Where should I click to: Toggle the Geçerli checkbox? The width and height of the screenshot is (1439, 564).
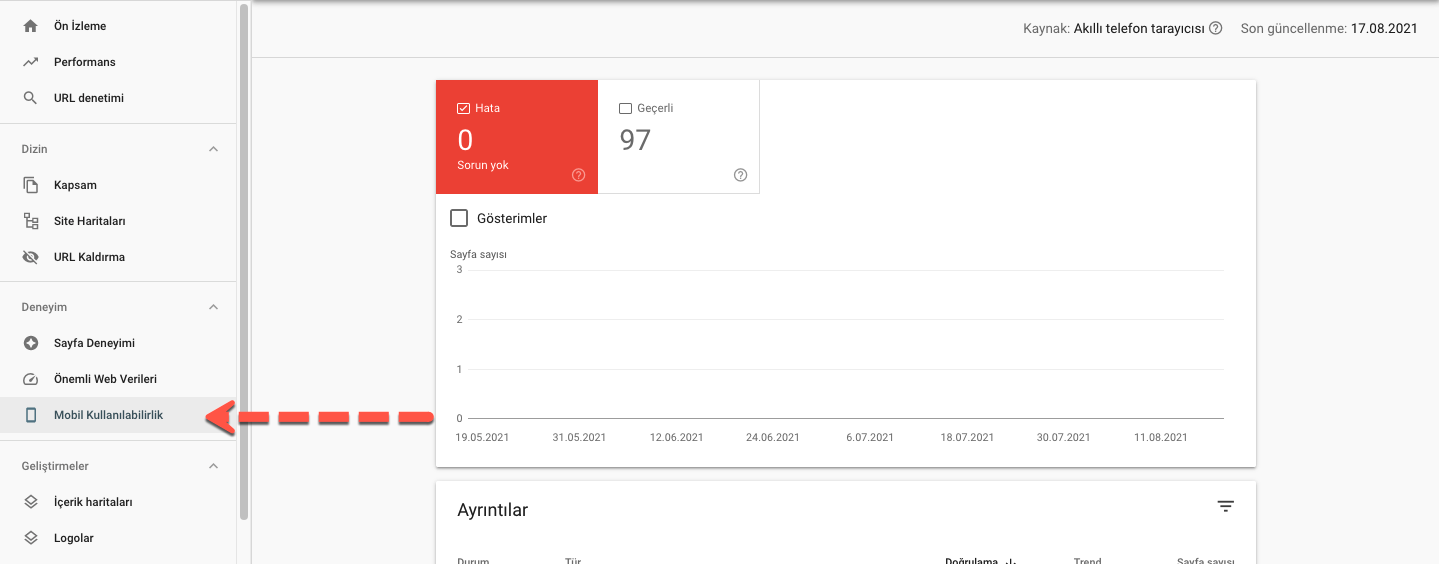click(625, 108)
